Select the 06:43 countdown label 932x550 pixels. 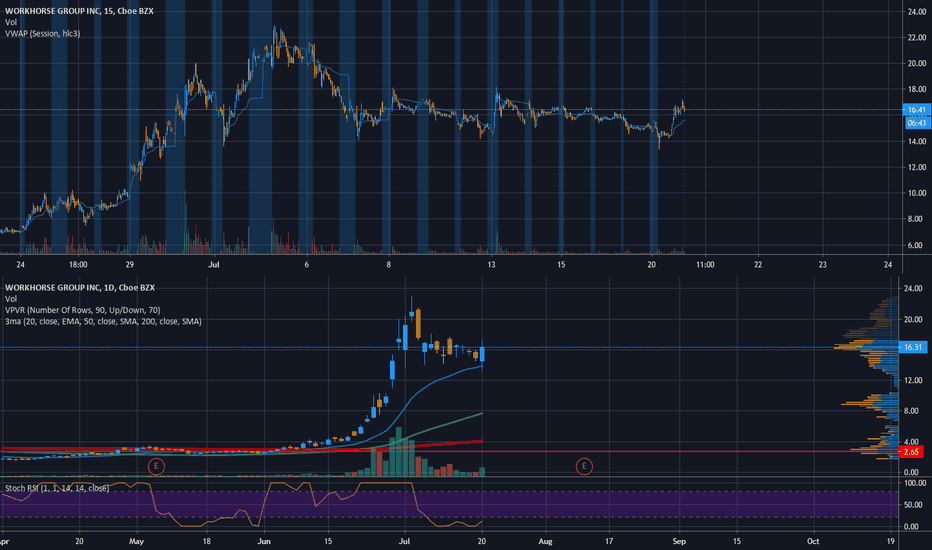[x=917, y=123]
